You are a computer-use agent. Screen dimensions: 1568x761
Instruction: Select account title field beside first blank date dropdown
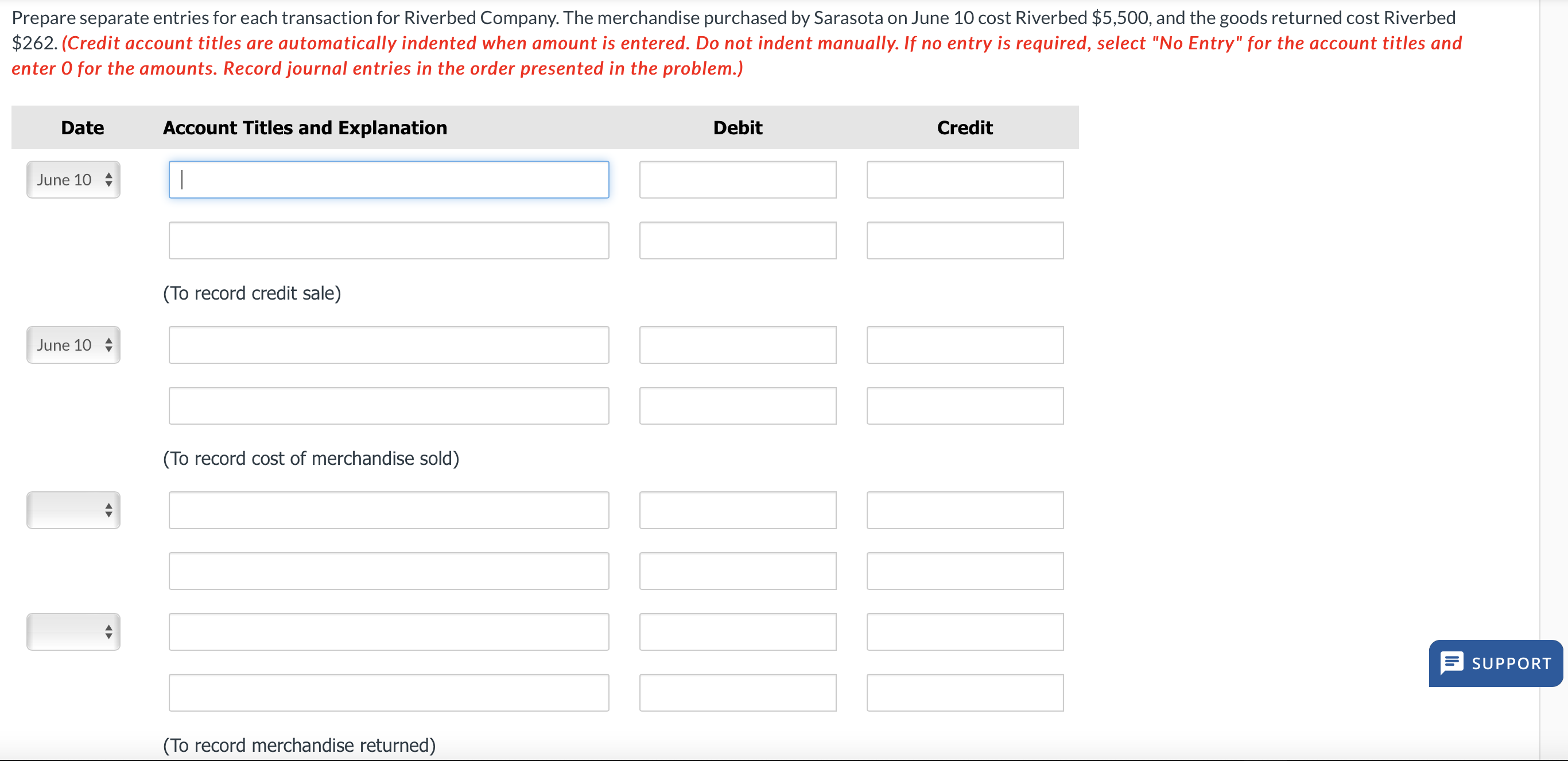(389, 510)
